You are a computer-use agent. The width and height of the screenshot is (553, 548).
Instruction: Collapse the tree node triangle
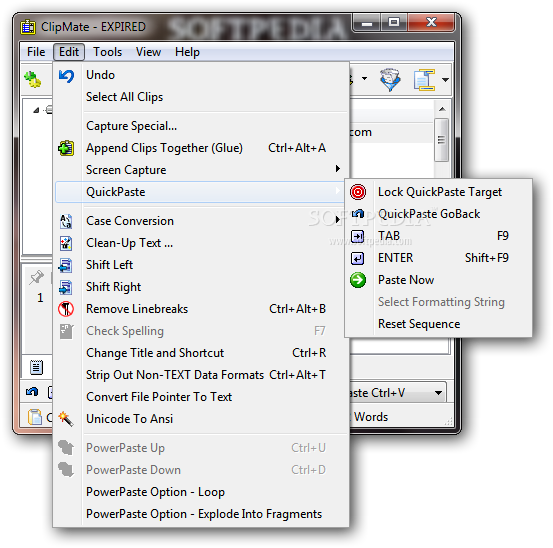(36, 111)
